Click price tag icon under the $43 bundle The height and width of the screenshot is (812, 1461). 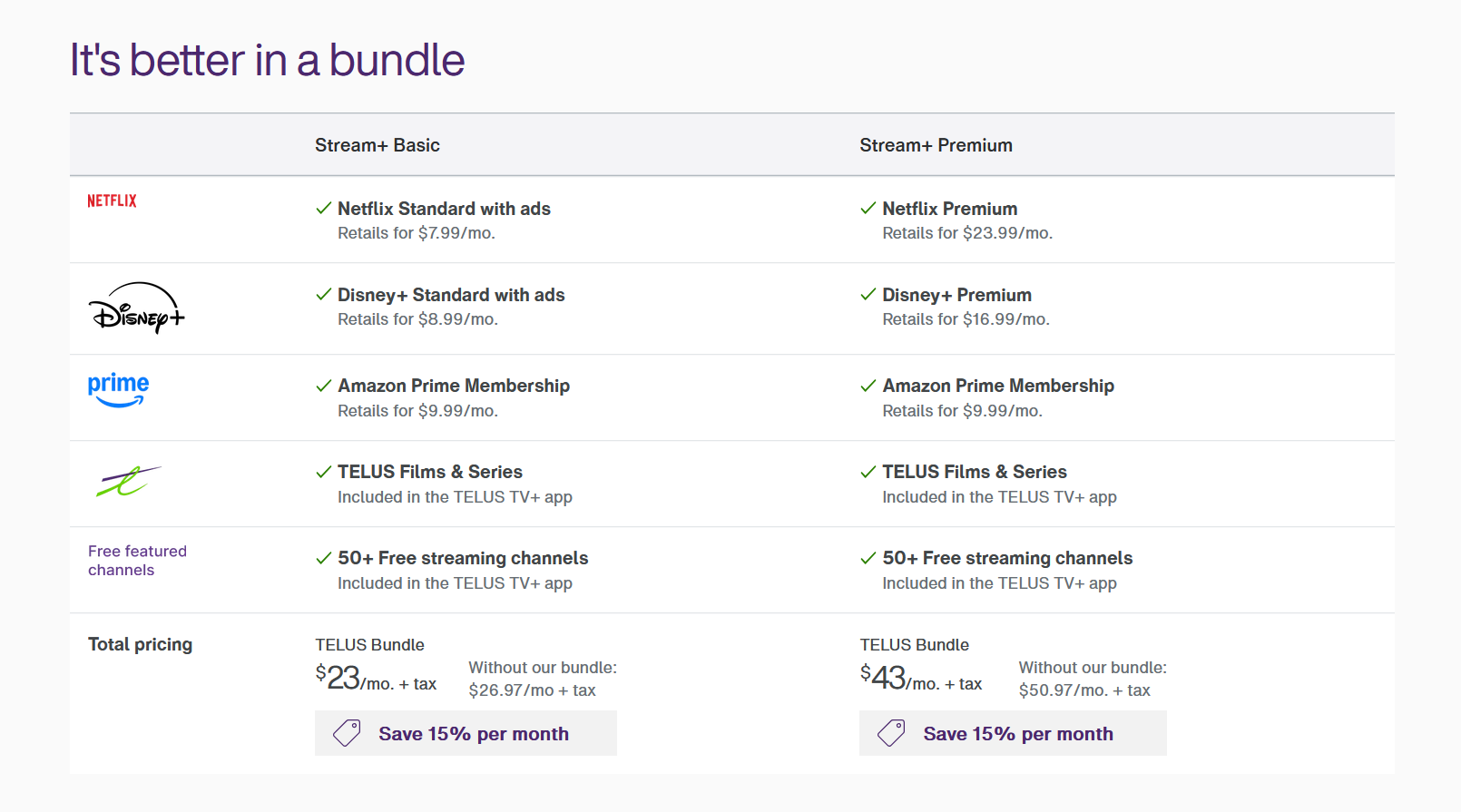click(x=891, y=733)
